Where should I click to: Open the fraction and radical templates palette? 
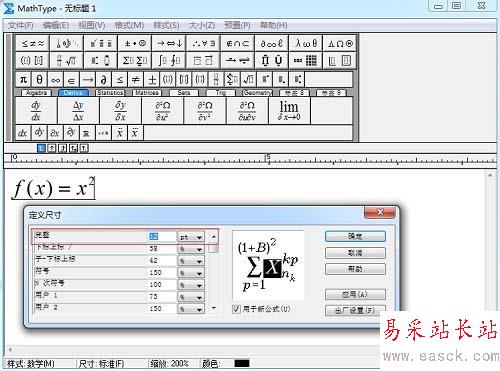point(67,60)
